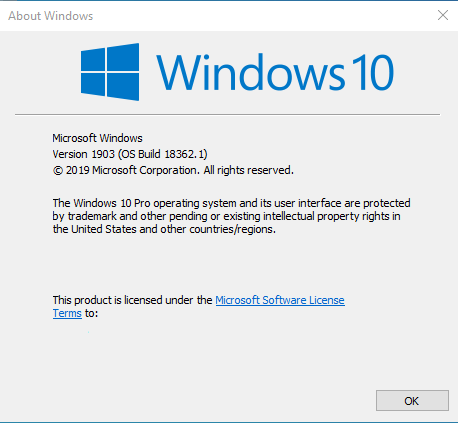Click the United States countries/regions line

[164, 229]
